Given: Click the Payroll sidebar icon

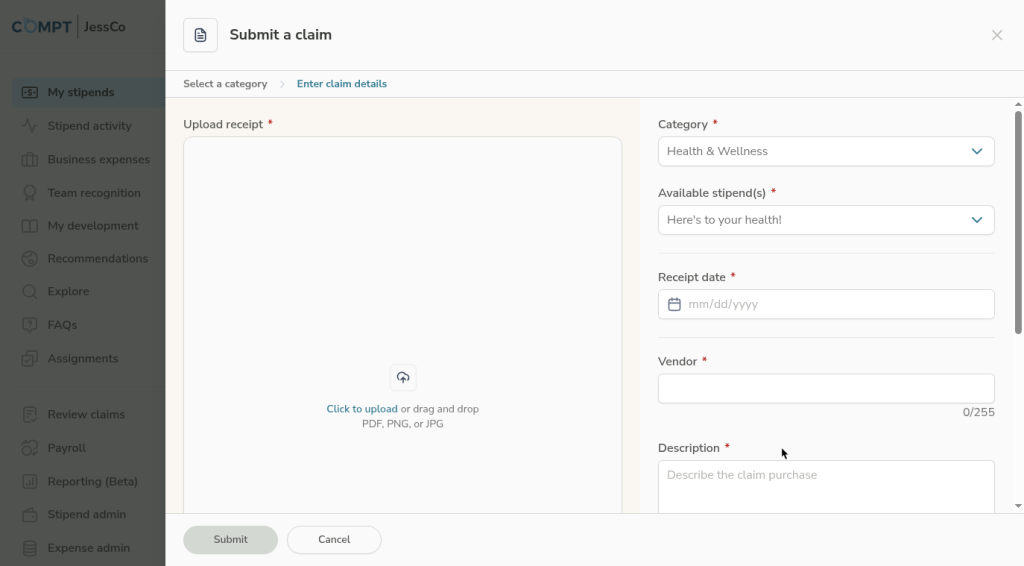Looking at the screenshot, I should 30,448.
